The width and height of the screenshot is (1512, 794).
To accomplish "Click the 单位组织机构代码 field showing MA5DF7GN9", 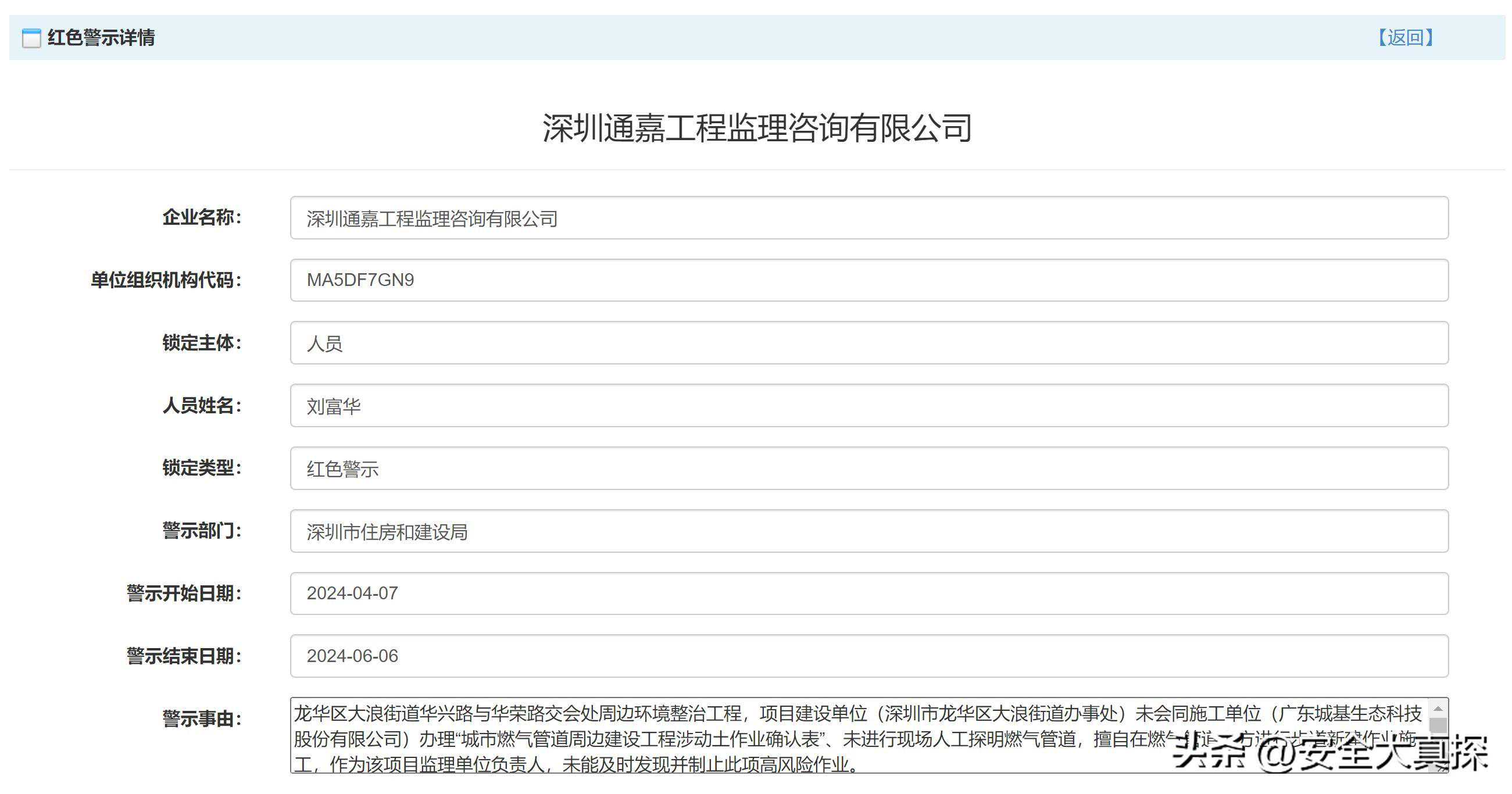I will click(x=868, y=281).
